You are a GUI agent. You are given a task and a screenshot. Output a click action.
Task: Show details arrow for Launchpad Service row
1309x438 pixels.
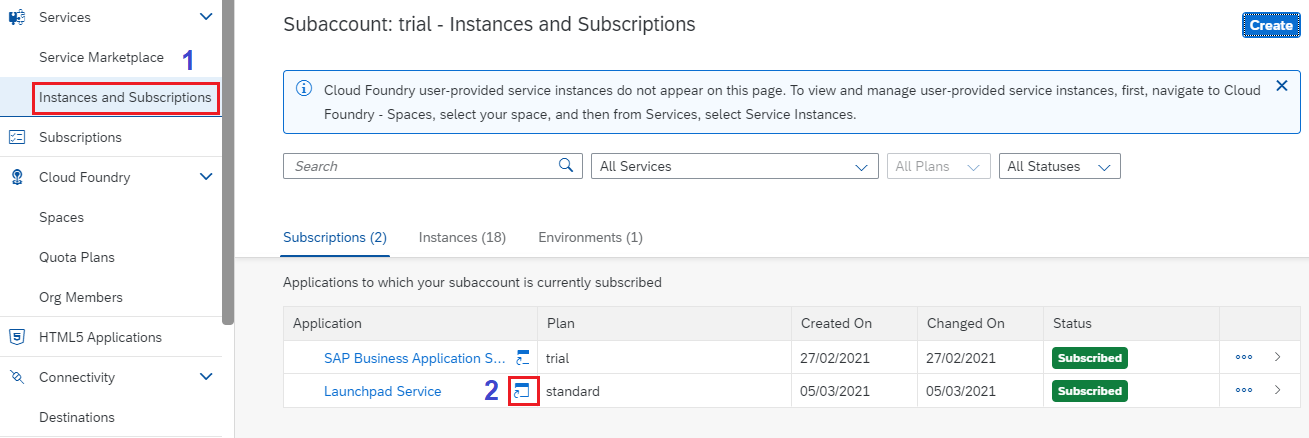1277,391
